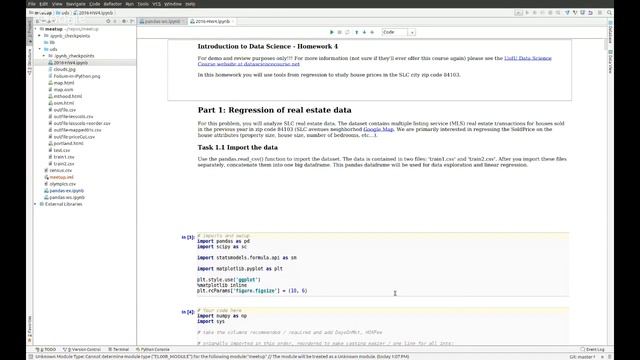Screen dimensions: 640x360
Task: Open the Data View tool window stripe
Action: click(x=610, y=61)
